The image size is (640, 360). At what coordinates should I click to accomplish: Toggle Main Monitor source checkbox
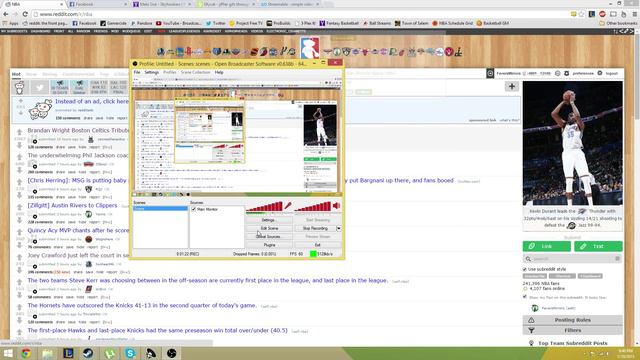[x=194, y=209]
